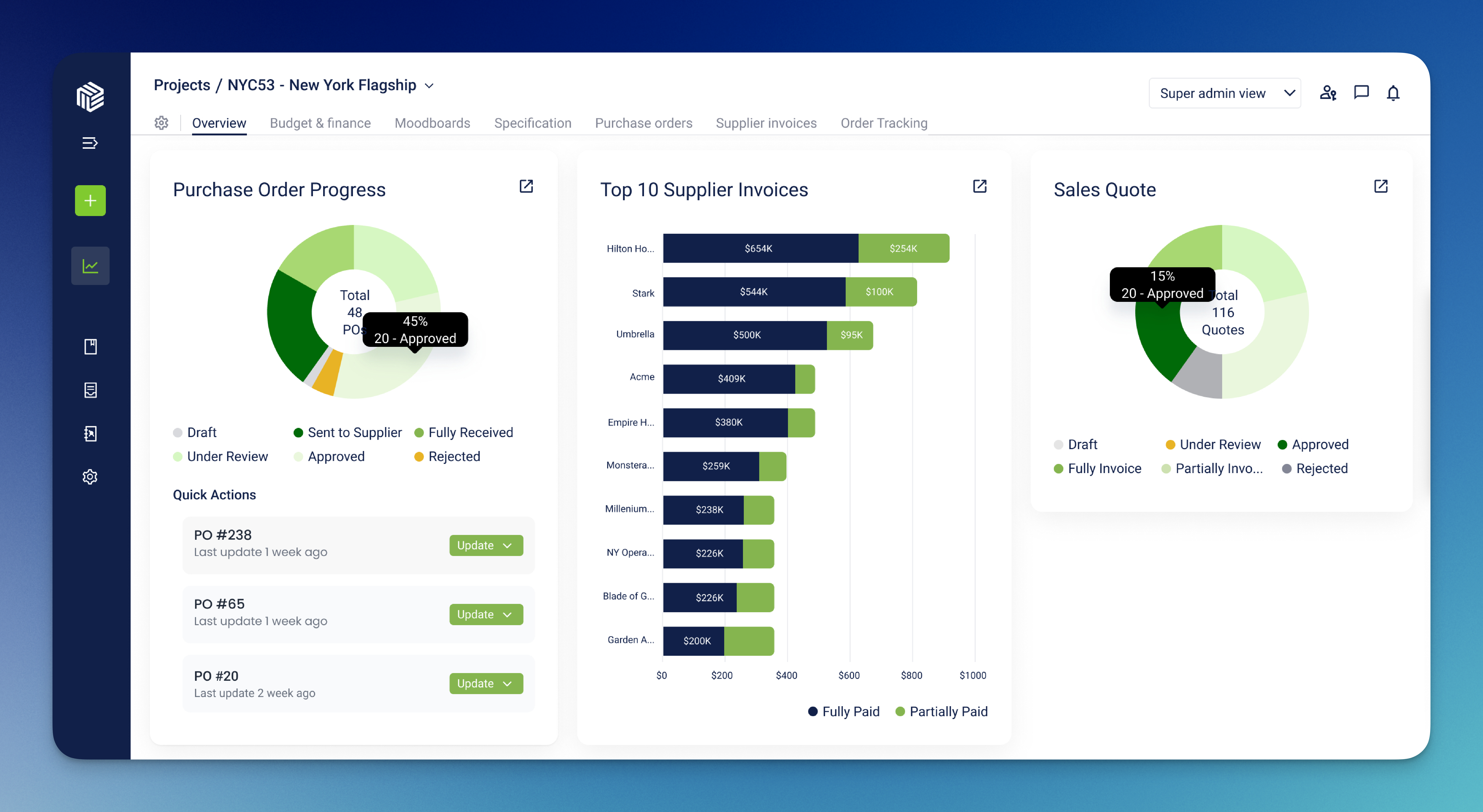Toggle Under Review legend in Sales Quote
The height and width of the screenshot is (812, 1483).
1213,444
